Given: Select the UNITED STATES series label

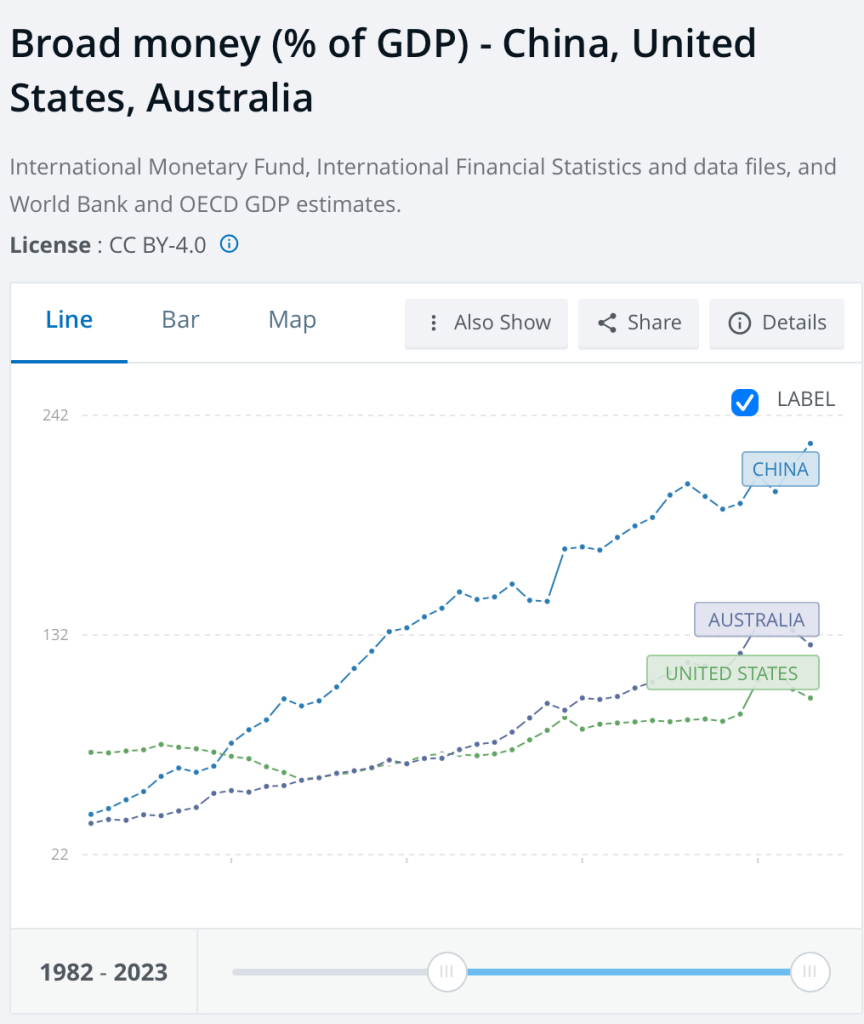Looking at the screenshot, I should point(732,673).
